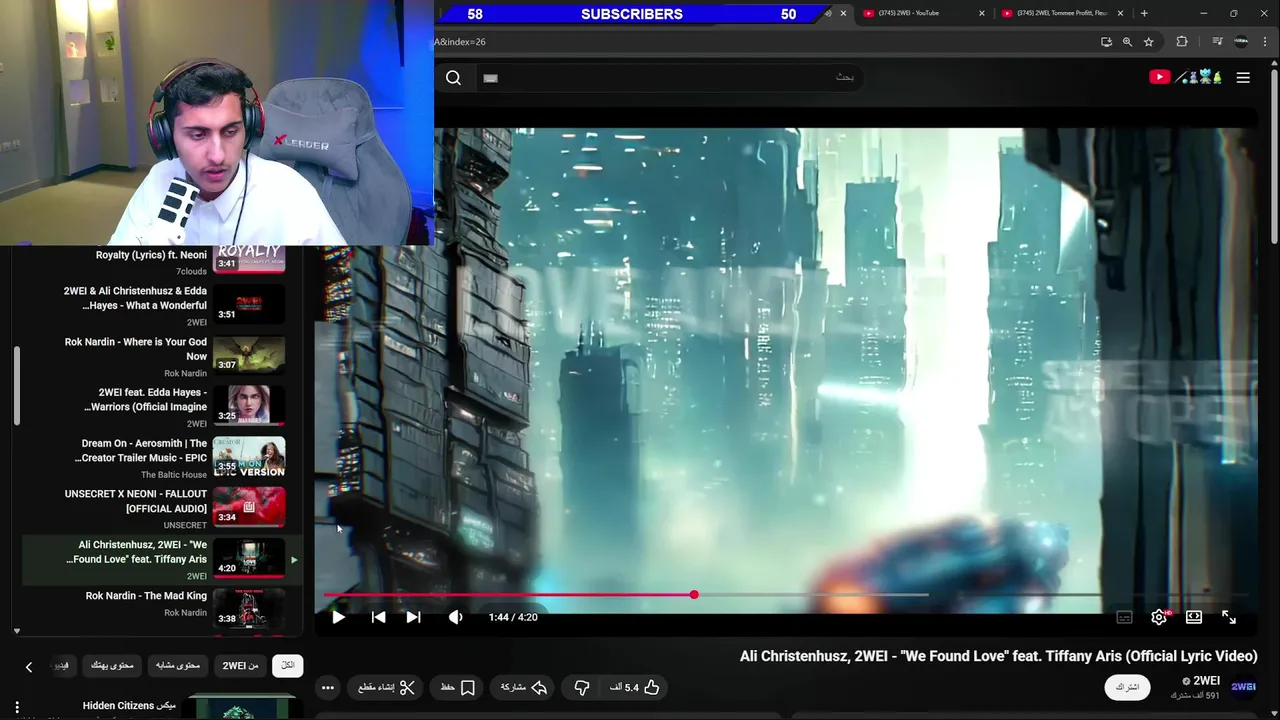Screen dimensions: 1280x720
Task: Open the browser extensions puzzle icon
Action: pos(1182,42)
